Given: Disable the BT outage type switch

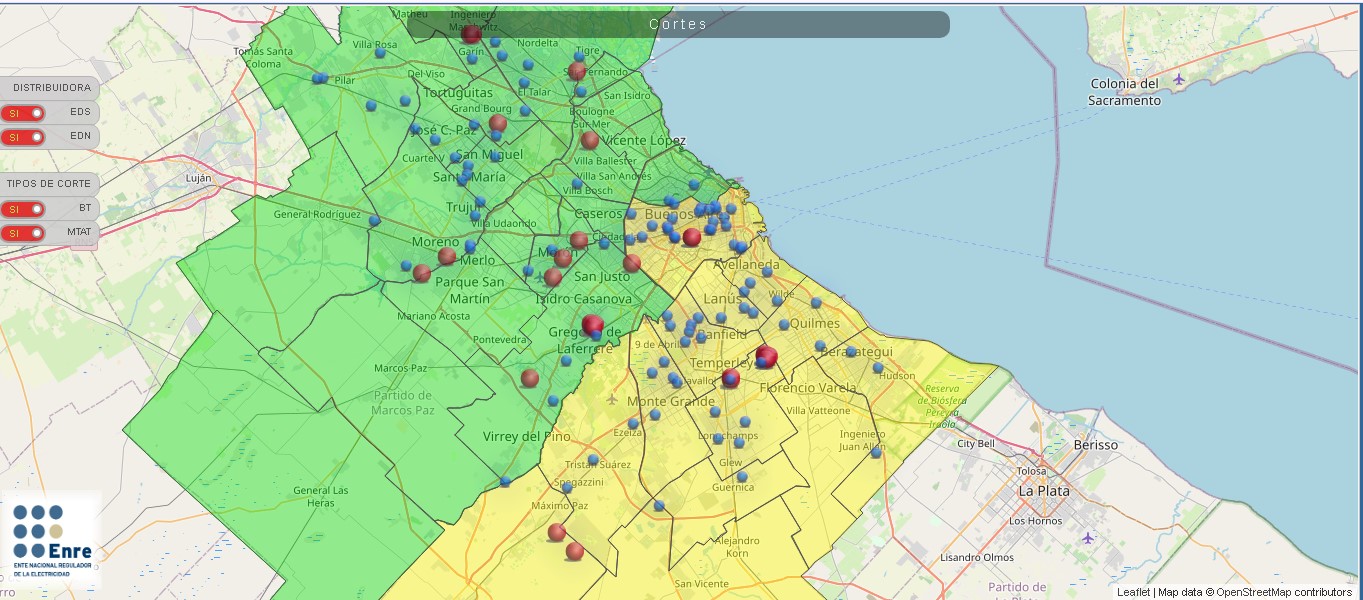Looking at the screenshot, I should 22,209.
